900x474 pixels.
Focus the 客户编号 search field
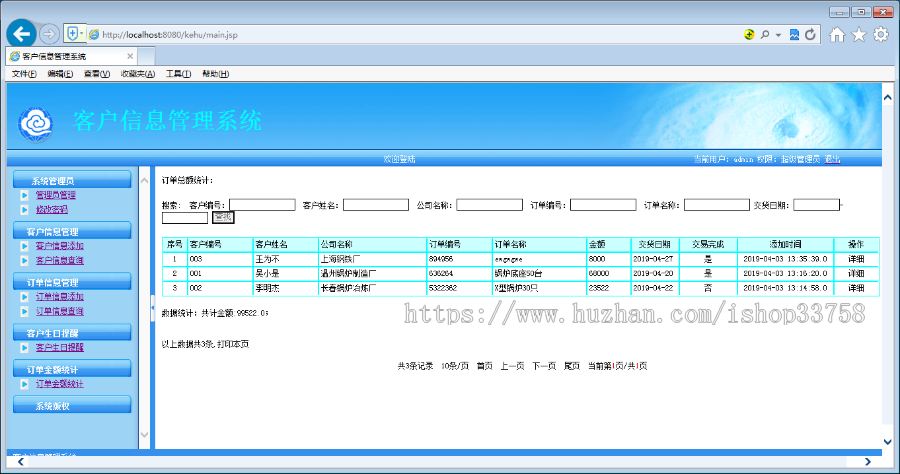pos(262,205)
